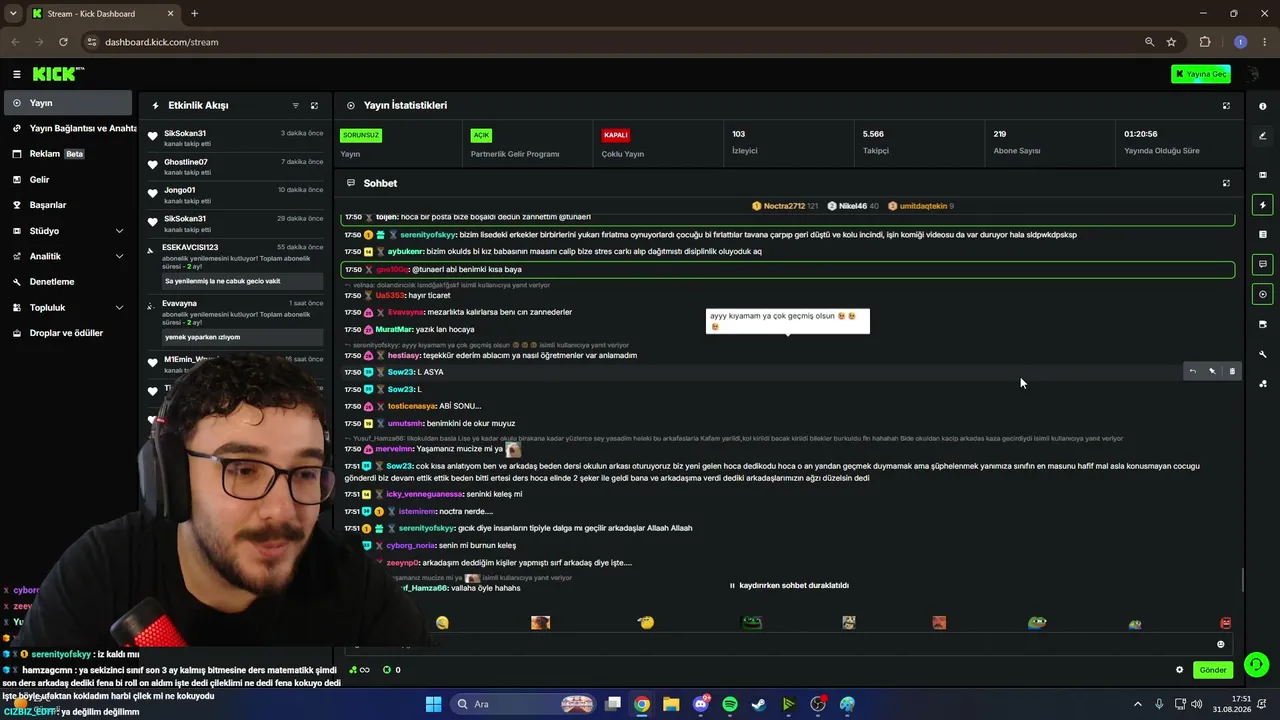Image resolution: width=1280 pixels, height=720 pixels.
Task: Open chat settings gear next to Gönder
Action: point(1179,670)
